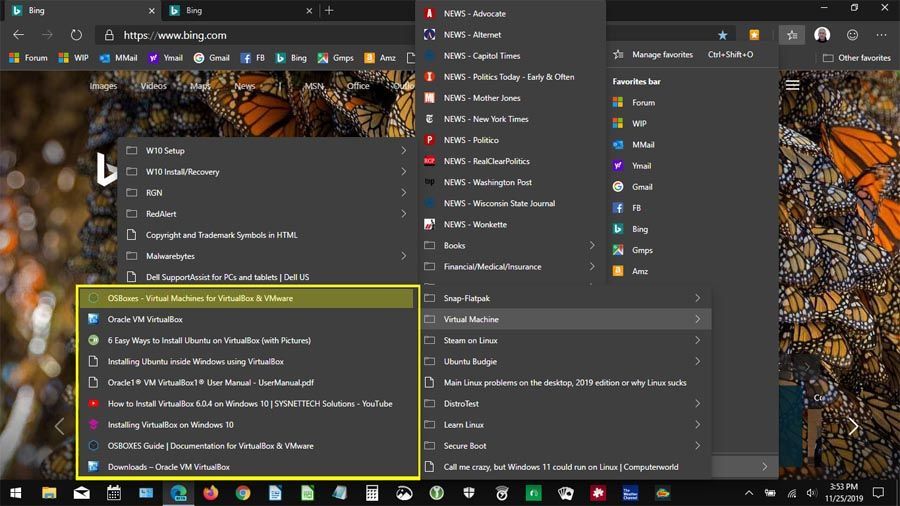The height and width of the screenshot is (506, 900).
Task: Open Amz from the favorites toolbar
Action: [x=381, y=58]
